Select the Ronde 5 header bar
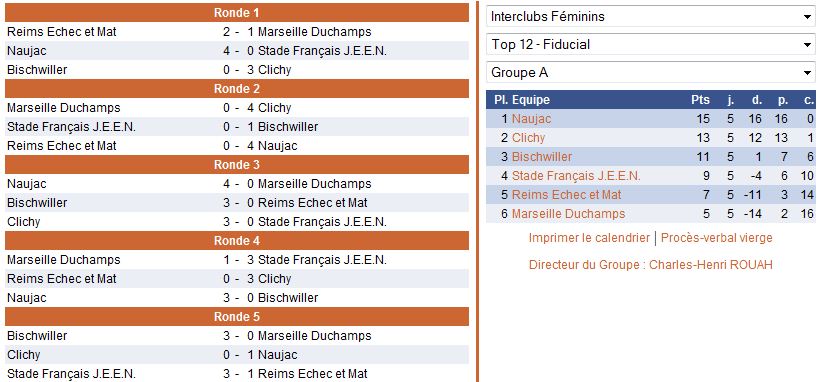Screen dimensions: 820x382 (x=237, y=317)
